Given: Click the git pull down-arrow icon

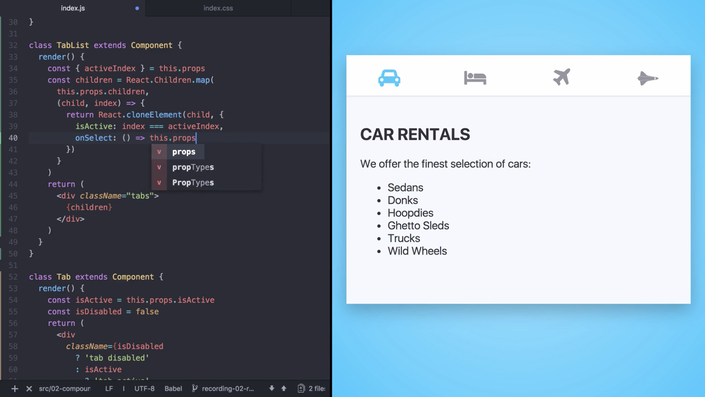Looking at the screenshot, I should tap(272, 388).
